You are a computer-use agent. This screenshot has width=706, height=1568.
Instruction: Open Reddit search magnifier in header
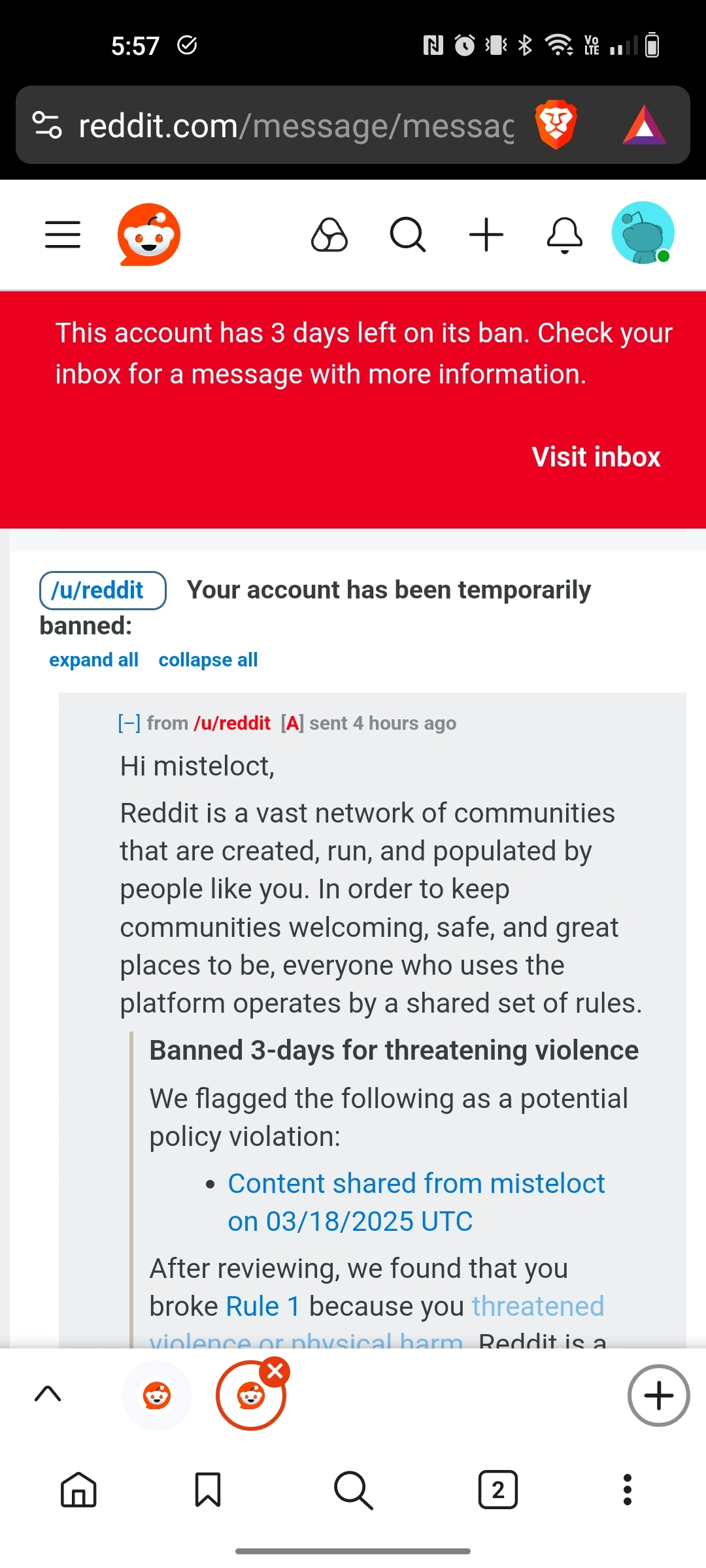[408, 235]
